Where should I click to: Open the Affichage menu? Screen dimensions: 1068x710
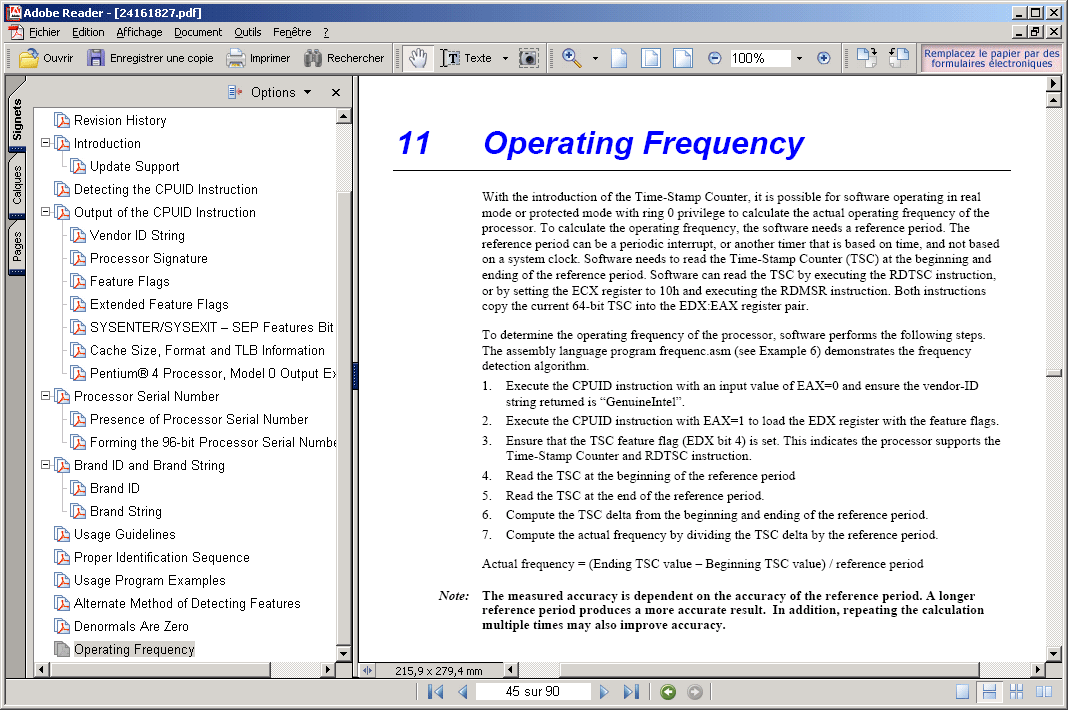click(x=139, y=32)
